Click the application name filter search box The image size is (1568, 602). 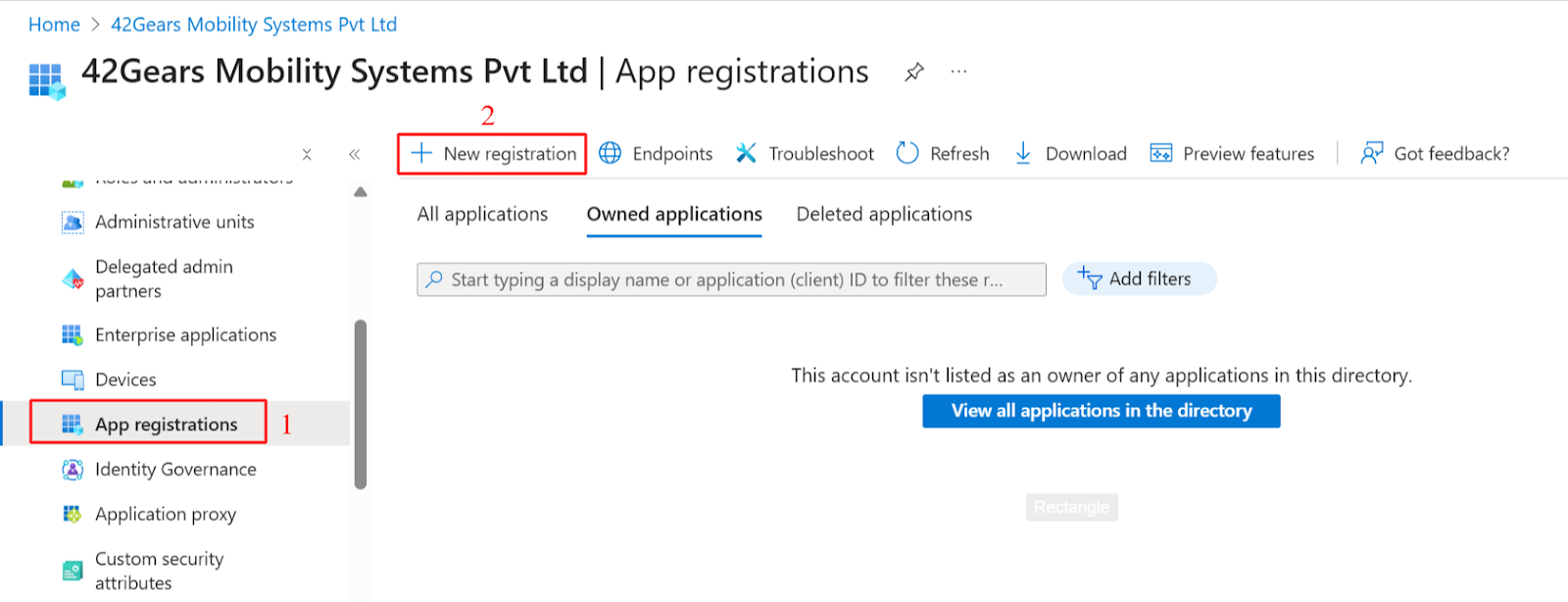730,279
